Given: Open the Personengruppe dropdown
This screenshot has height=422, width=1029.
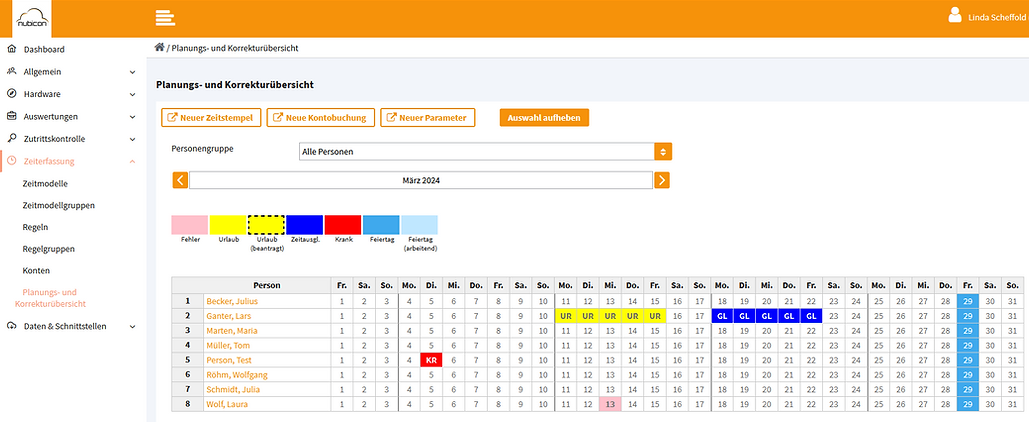Looking at the screenshot, I should coord(485,152).
